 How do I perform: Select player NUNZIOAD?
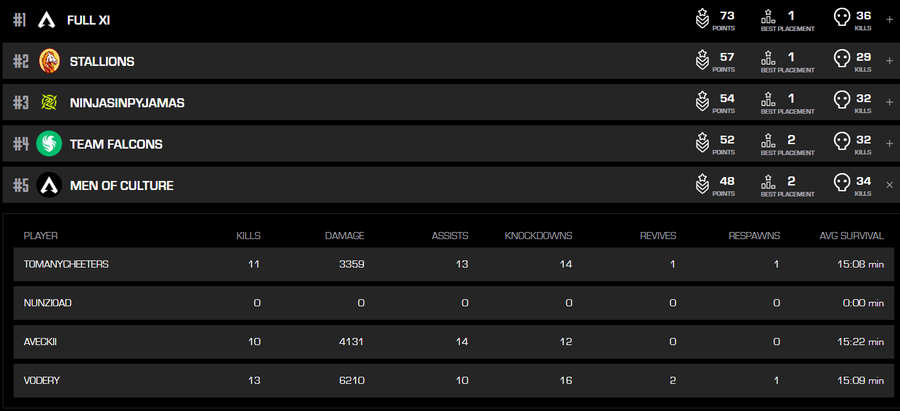(453, 303)
